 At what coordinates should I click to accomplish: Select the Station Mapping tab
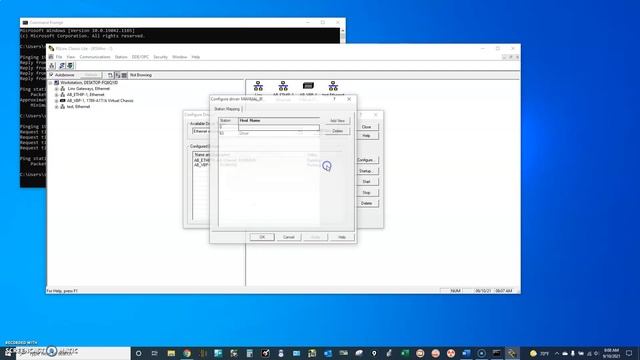click(x=227, y=109)
